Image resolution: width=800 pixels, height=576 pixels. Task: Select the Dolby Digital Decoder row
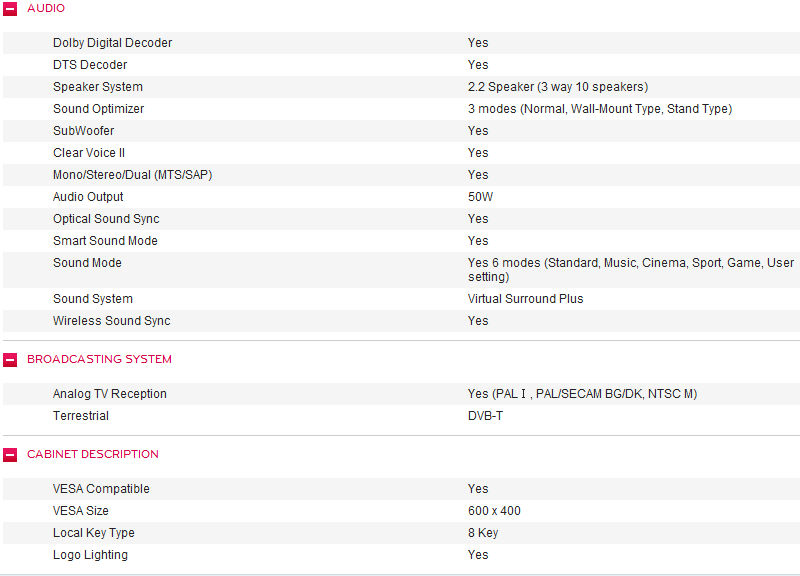(x=401, y=43)
